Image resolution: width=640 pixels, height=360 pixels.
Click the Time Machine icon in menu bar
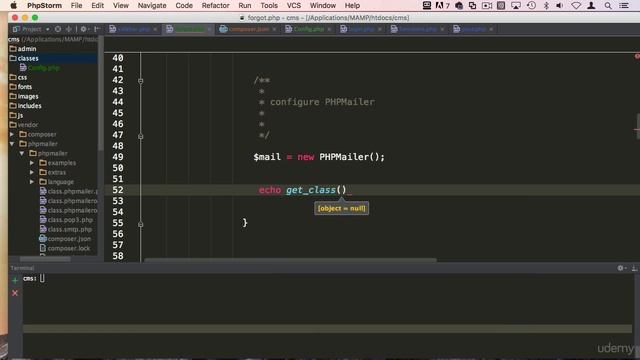(531, 6)
